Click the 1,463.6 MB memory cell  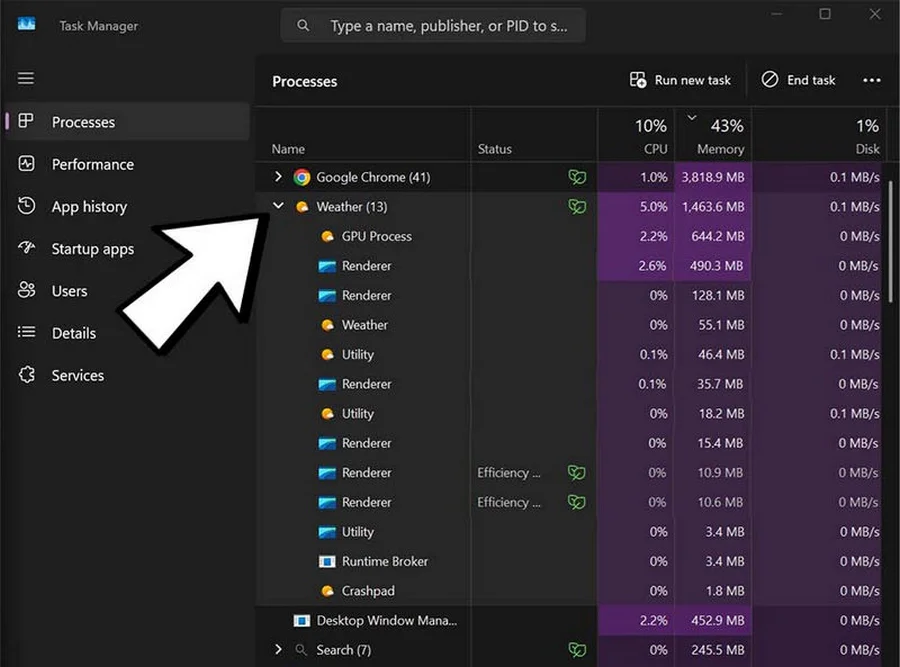click(713, 207)
